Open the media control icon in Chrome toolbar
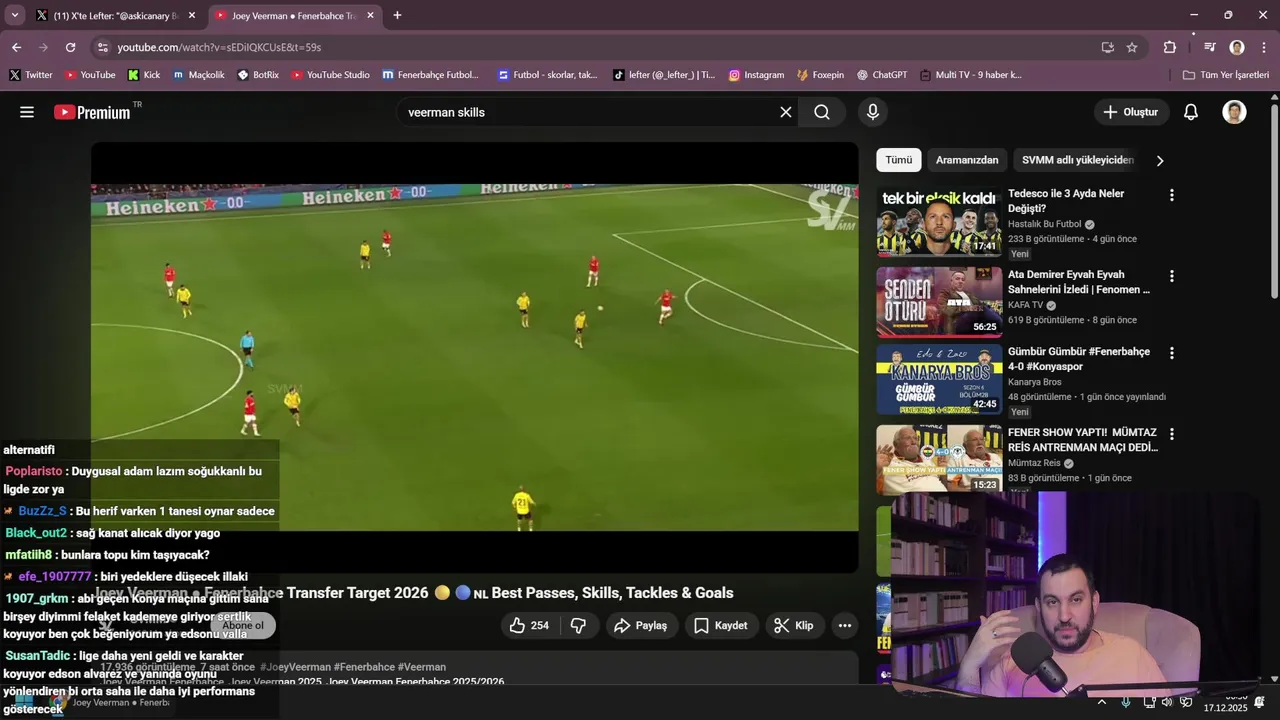 [x=1210, y=47]
